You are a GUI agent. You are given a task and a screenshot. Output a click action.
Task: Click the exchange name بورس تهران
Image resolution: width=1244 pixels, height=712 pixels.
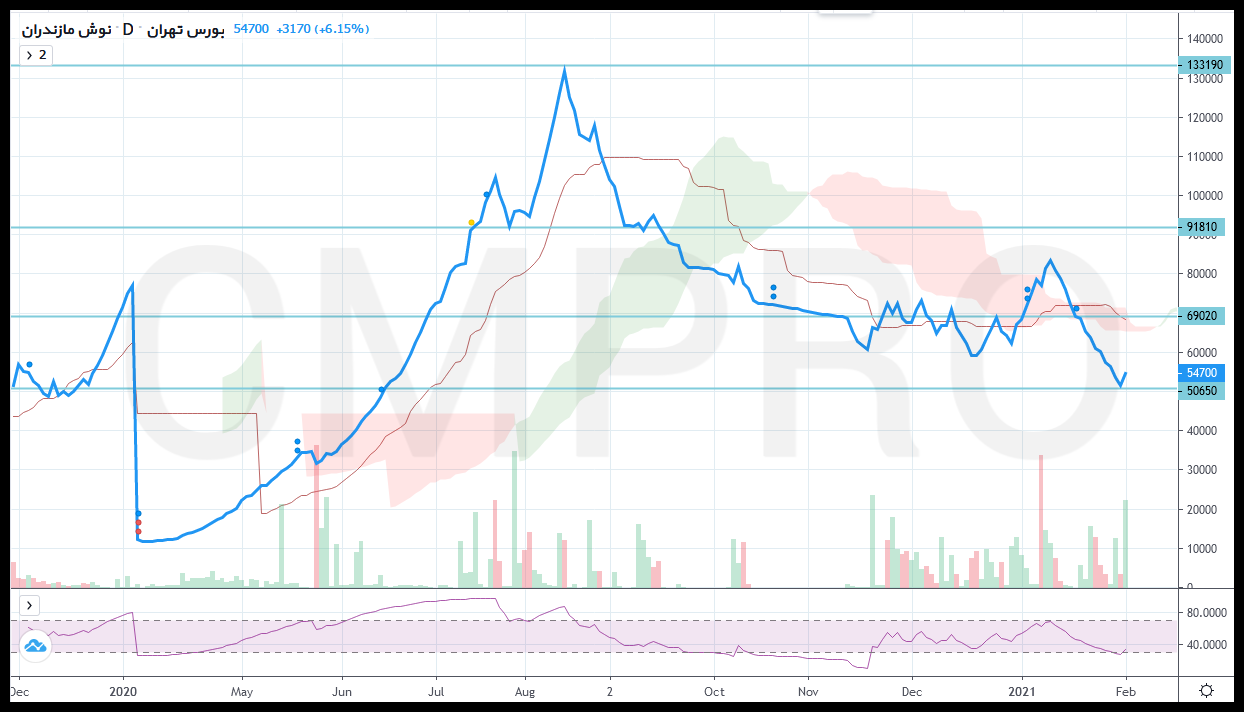pyautogui.click(x=187, y=30)
